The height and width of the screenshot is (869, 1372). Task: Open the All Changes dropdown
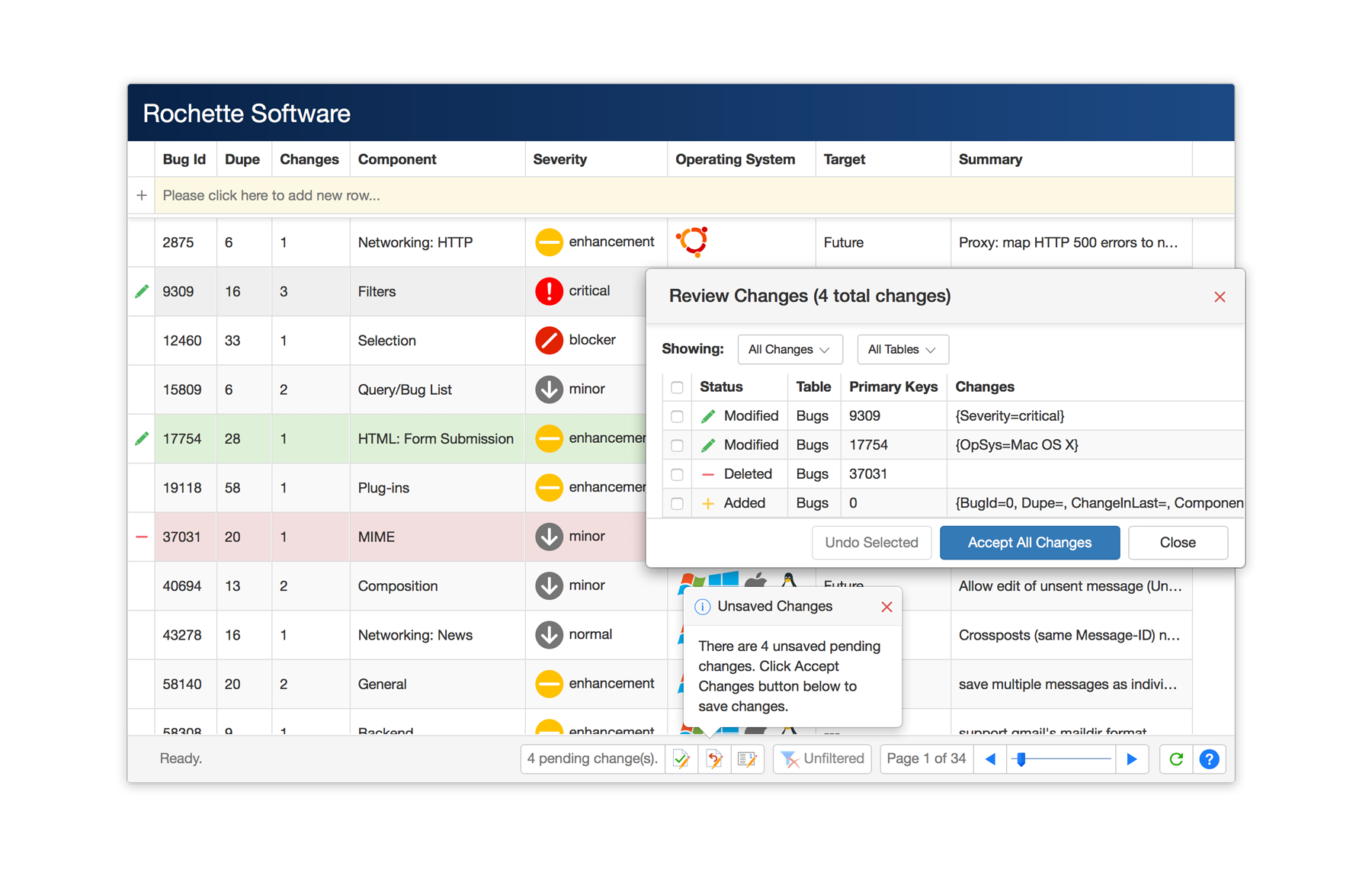[x=790, y=349]
